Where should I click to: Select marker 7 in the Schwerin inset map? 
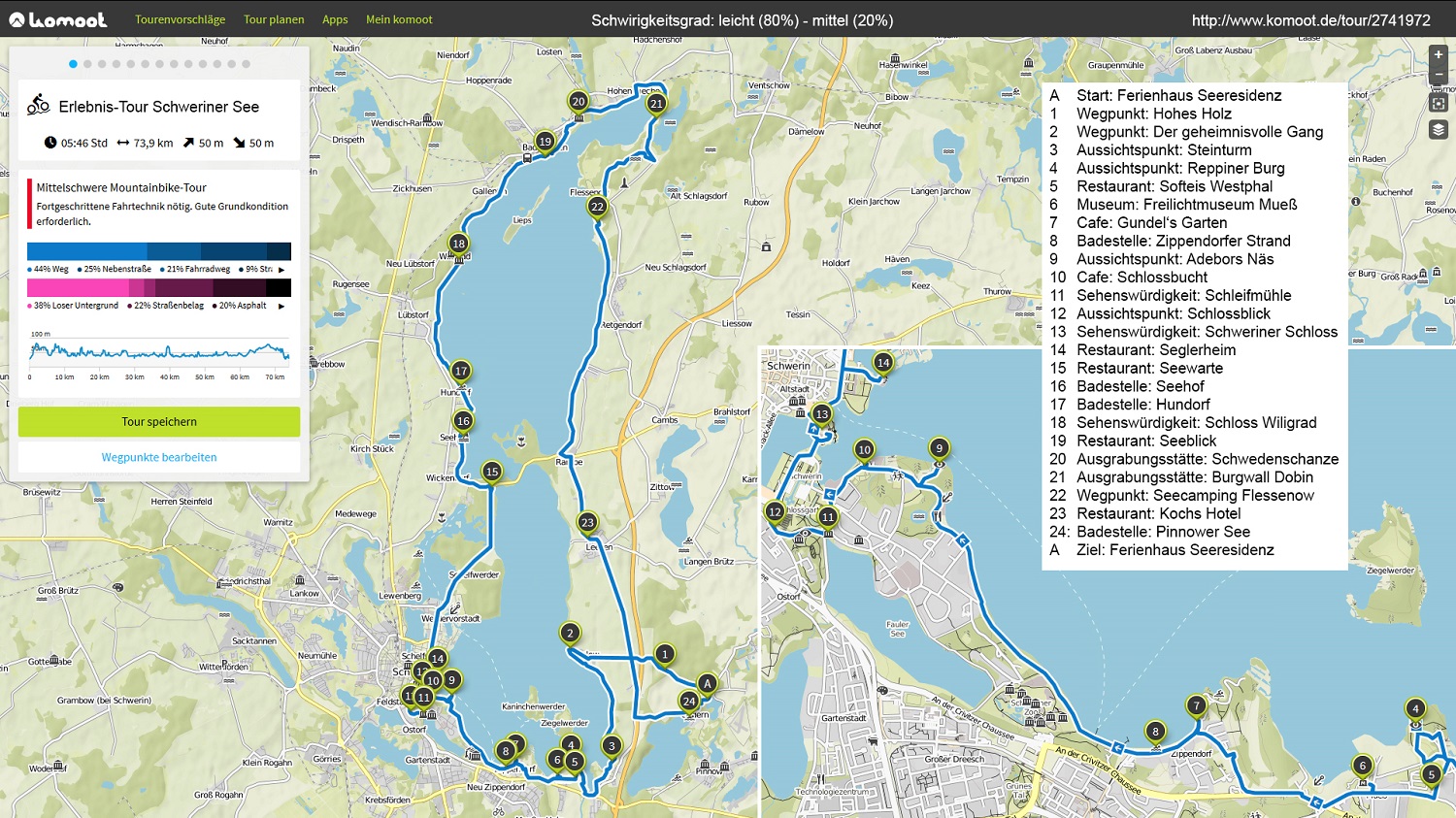point(1196,705)
